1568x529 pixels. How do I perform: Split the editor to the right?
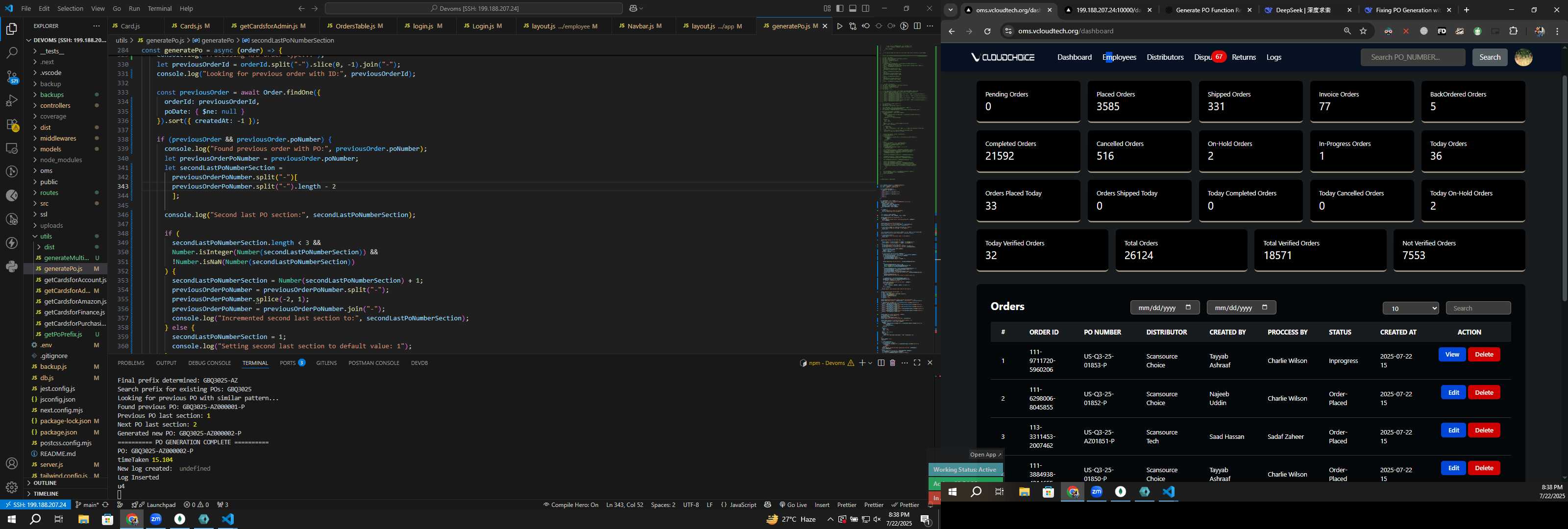point(917,26)
